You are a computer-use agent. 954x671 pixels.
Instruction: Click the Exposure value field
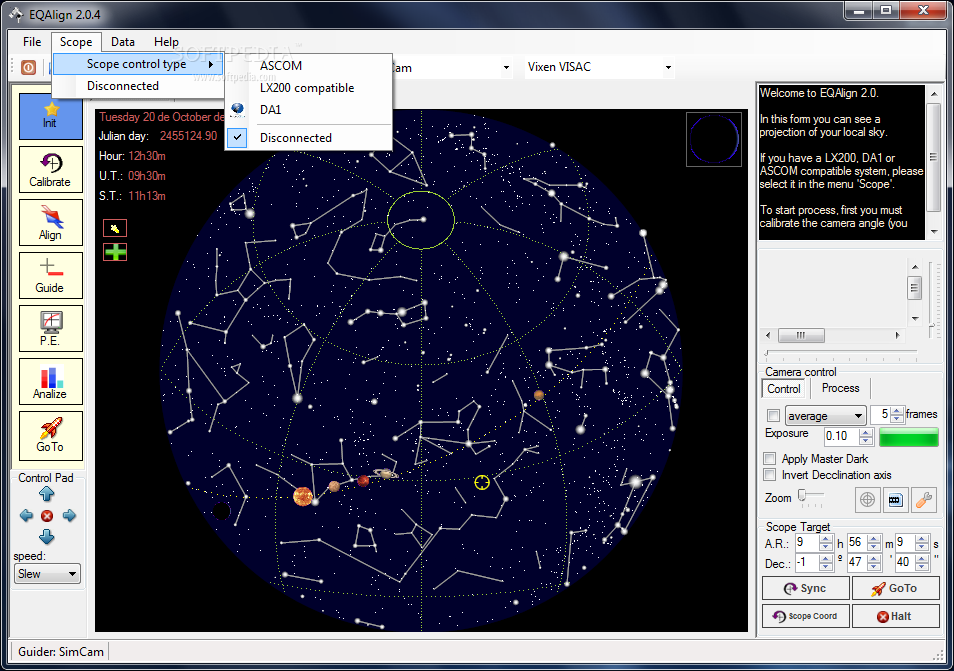(x=841, y=436)
